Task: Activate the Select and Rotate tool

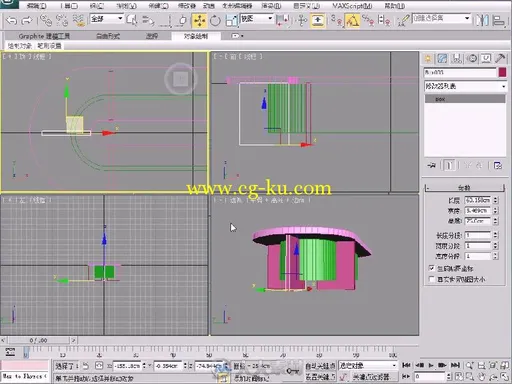Action: 215,21
